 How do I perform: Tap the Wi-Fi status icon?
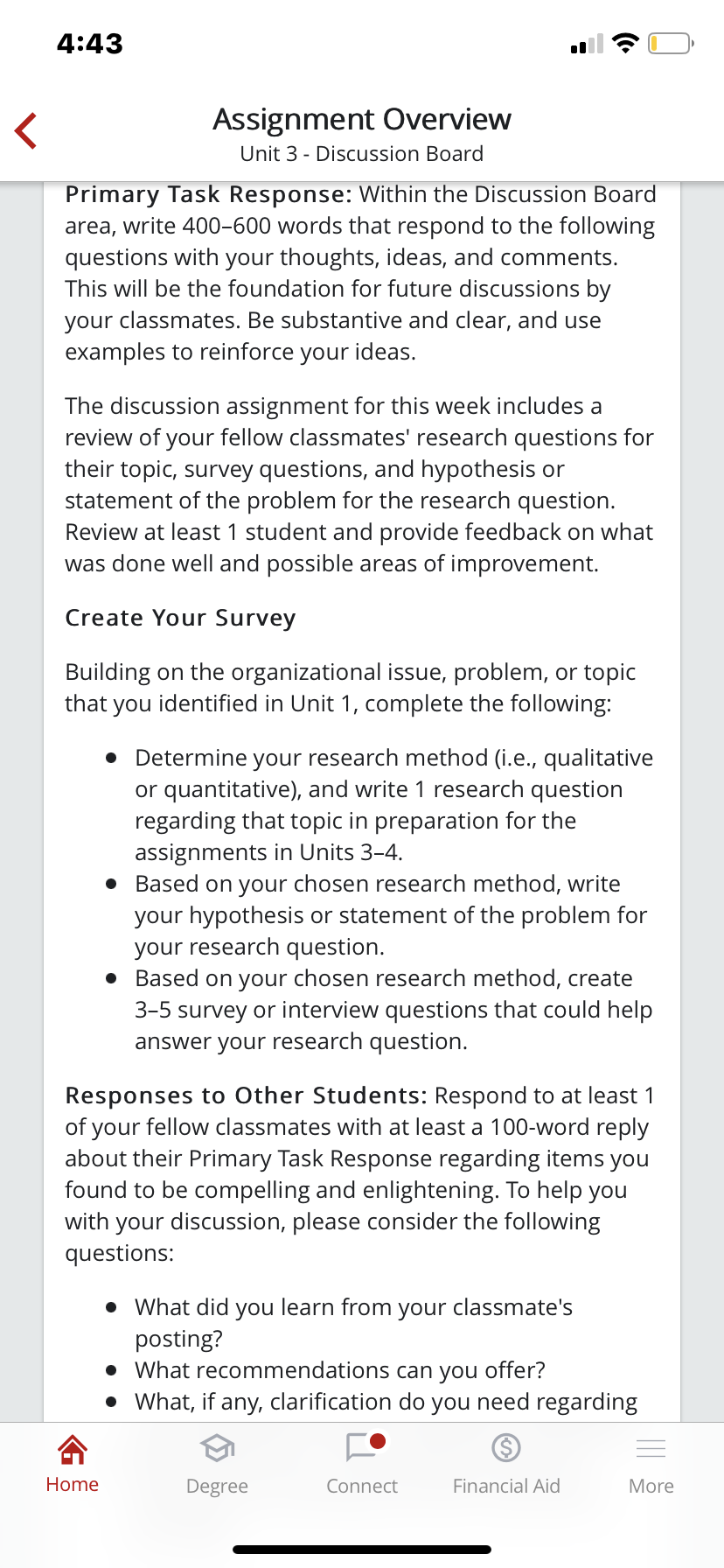(x=625, y=43)
